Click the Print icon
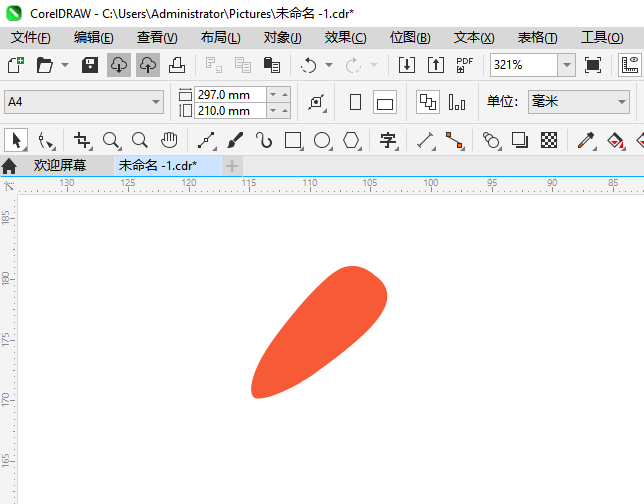This screenshot has height=504, width=644. pos(177,65)
